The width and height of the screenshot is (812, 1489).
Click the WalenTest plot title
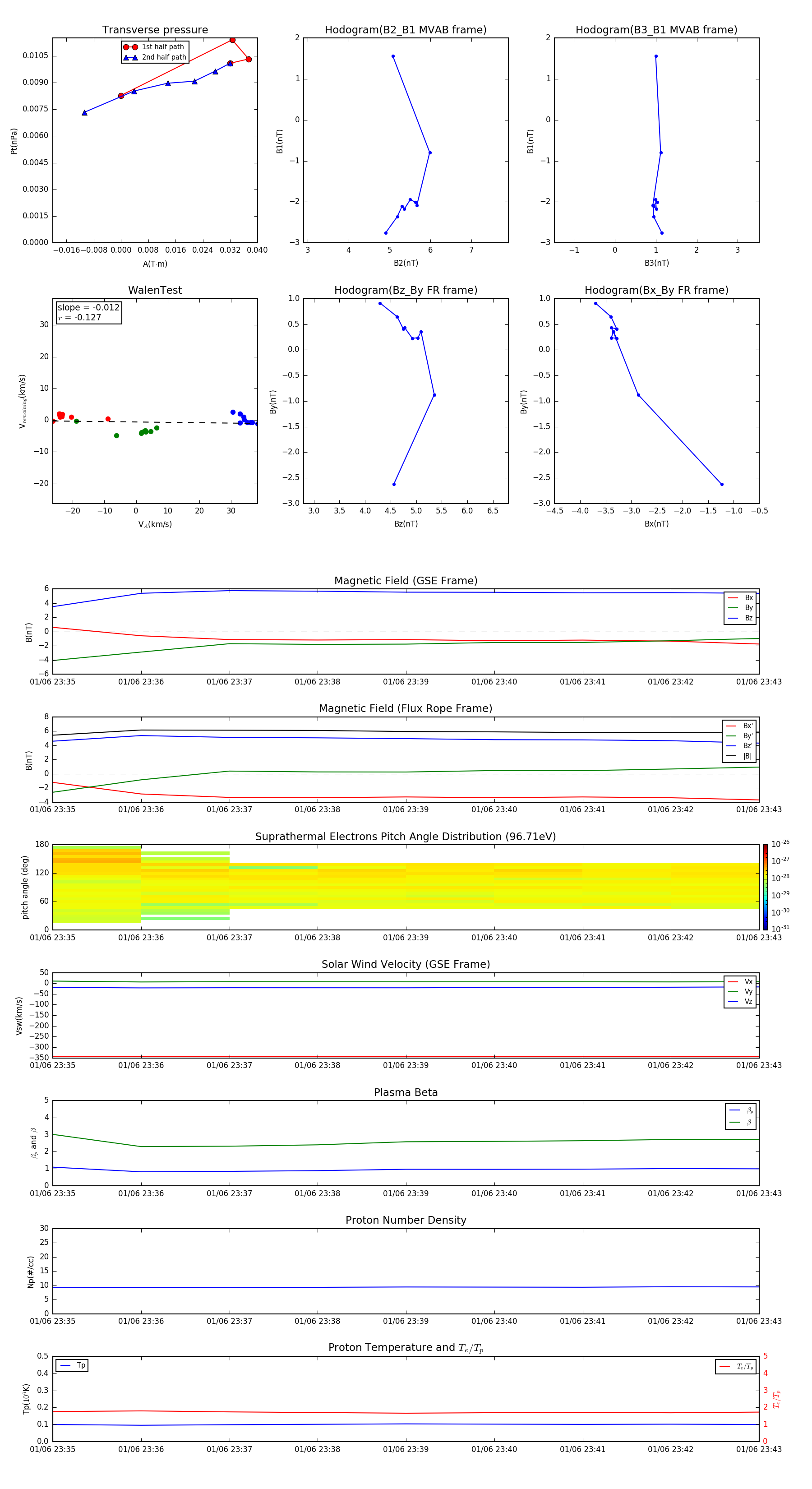point(155,290)
